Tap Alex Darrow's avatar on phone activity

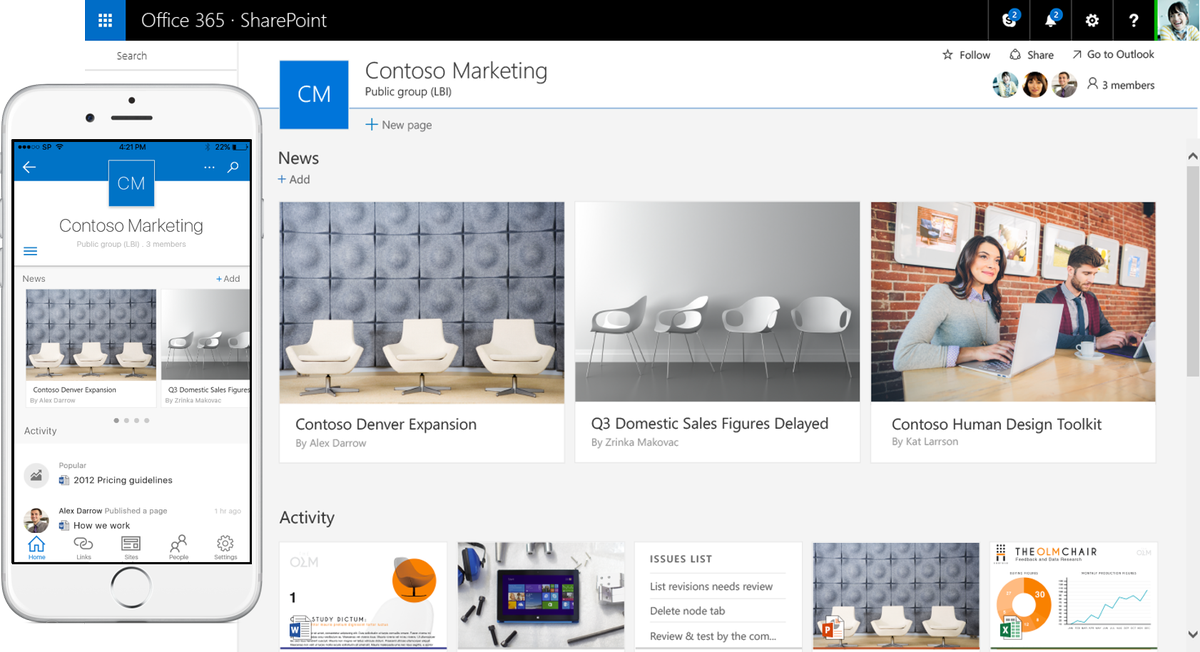(37, 520)
